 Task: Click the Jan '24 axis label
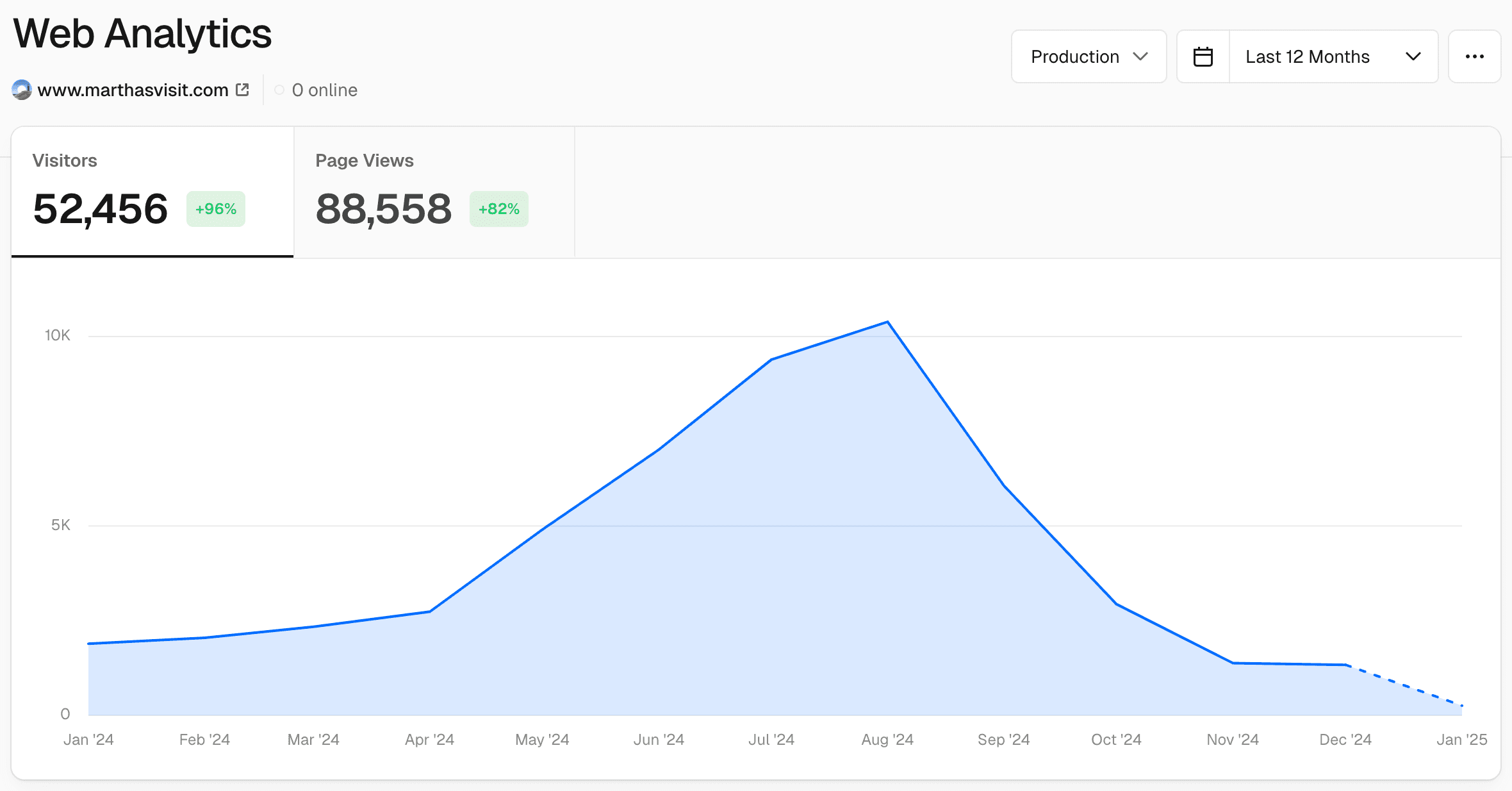pyautogui.click(x=88, y=740)
